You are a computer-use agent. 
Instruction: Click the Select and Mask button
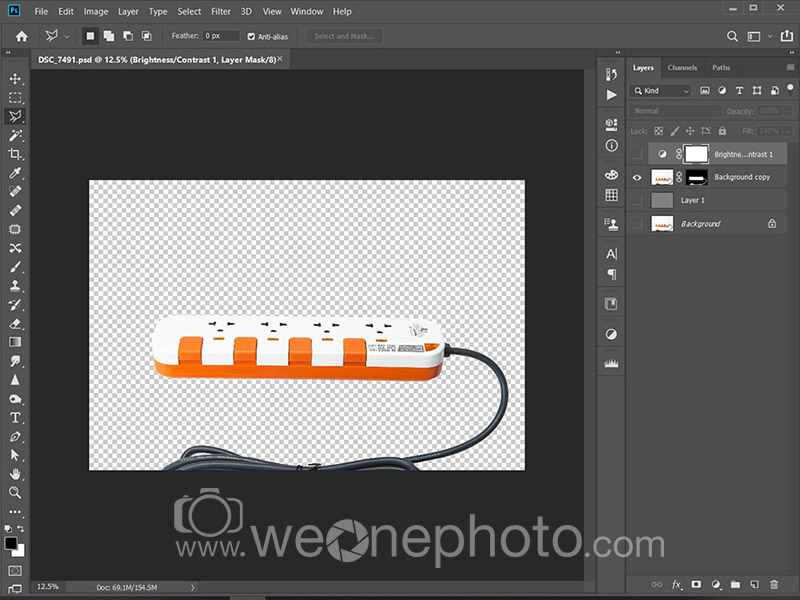343,36
